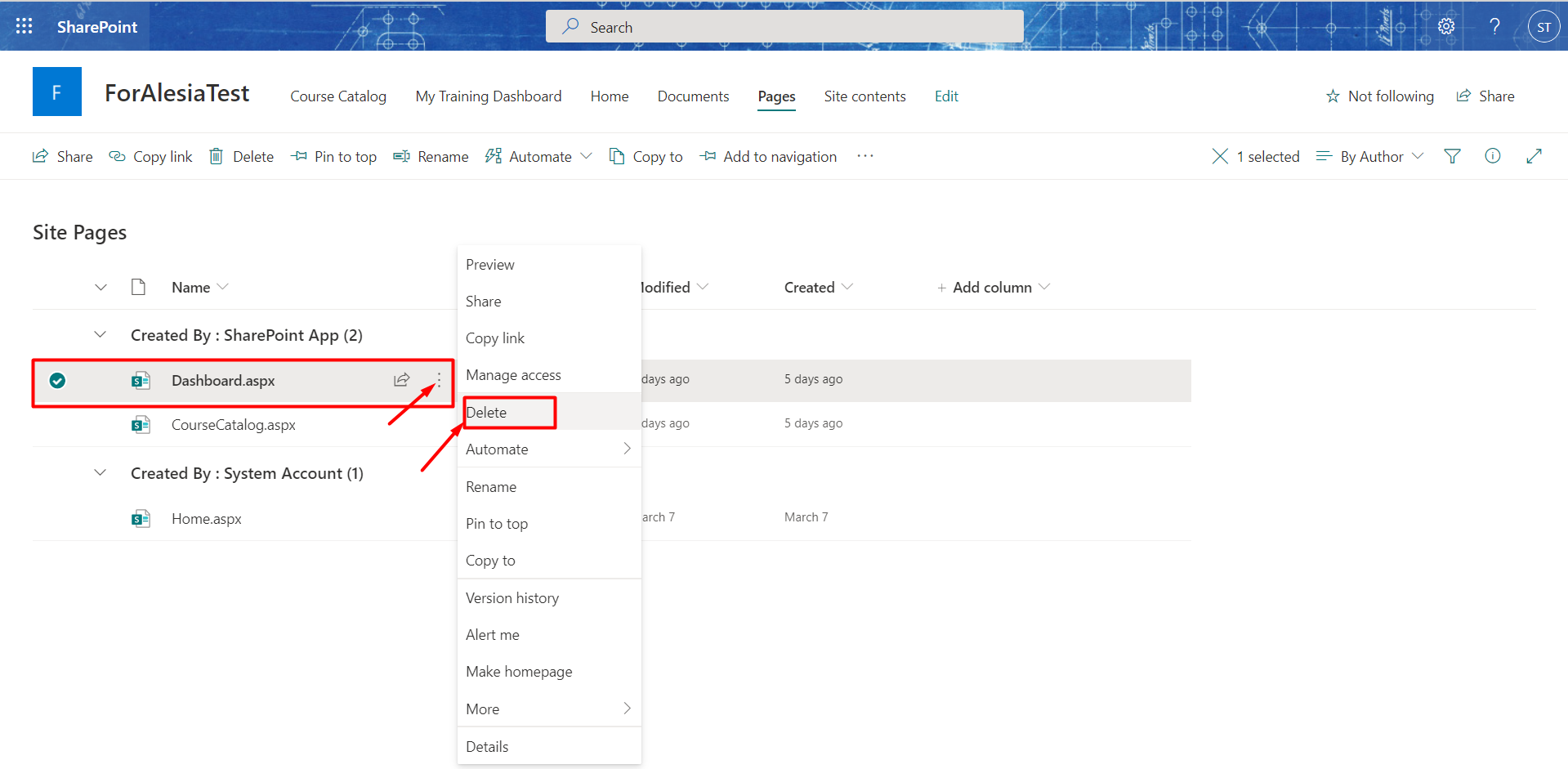Expand content to full screen icon
This screenshot has height=769, width=1568.
[1534, 156]
